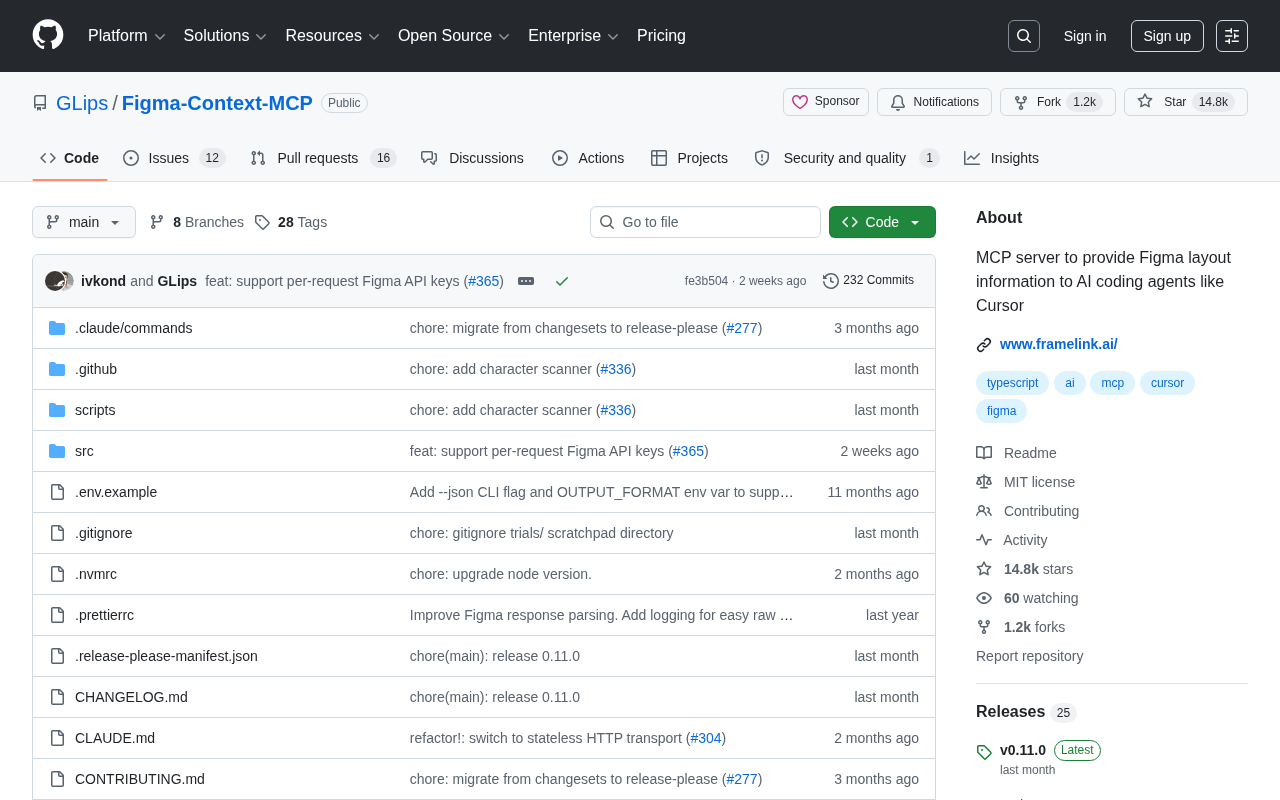Viewport: 1280px width, 800px height.
Task: Open the .github folder
Action: [x=96, y=369]
